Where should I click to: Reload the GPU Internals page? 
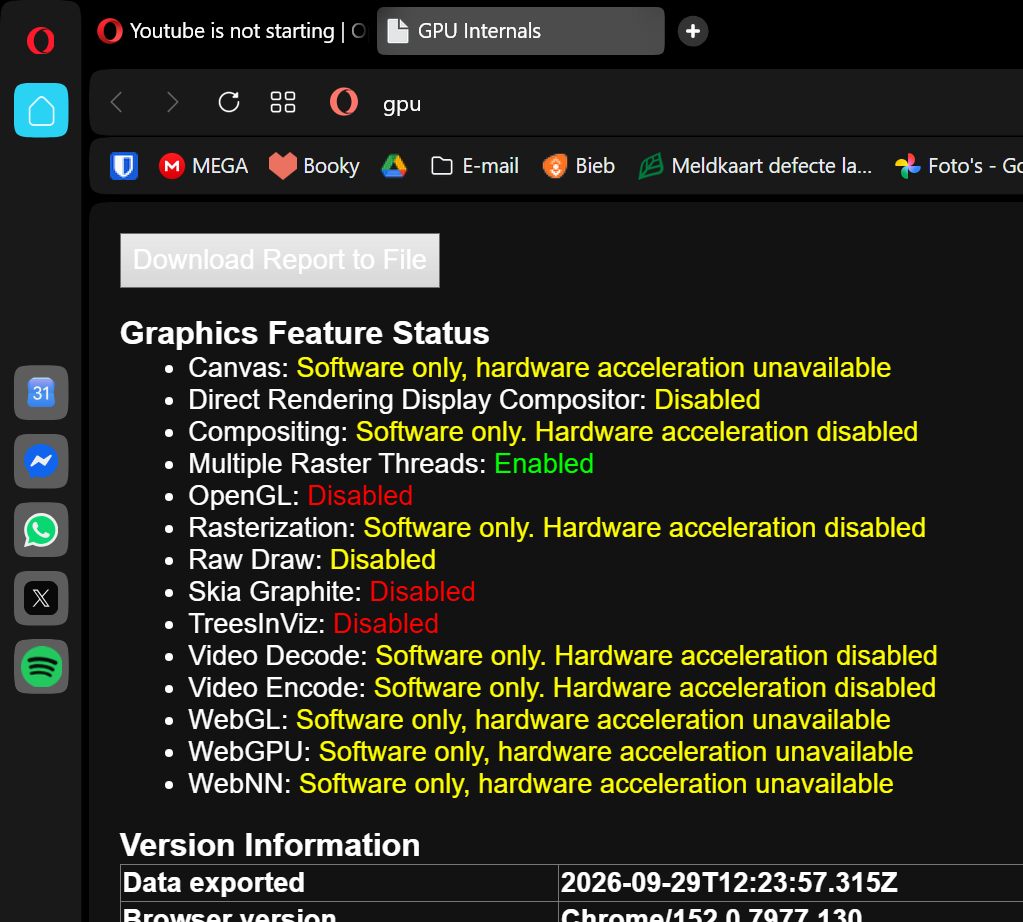click(229, 102)
